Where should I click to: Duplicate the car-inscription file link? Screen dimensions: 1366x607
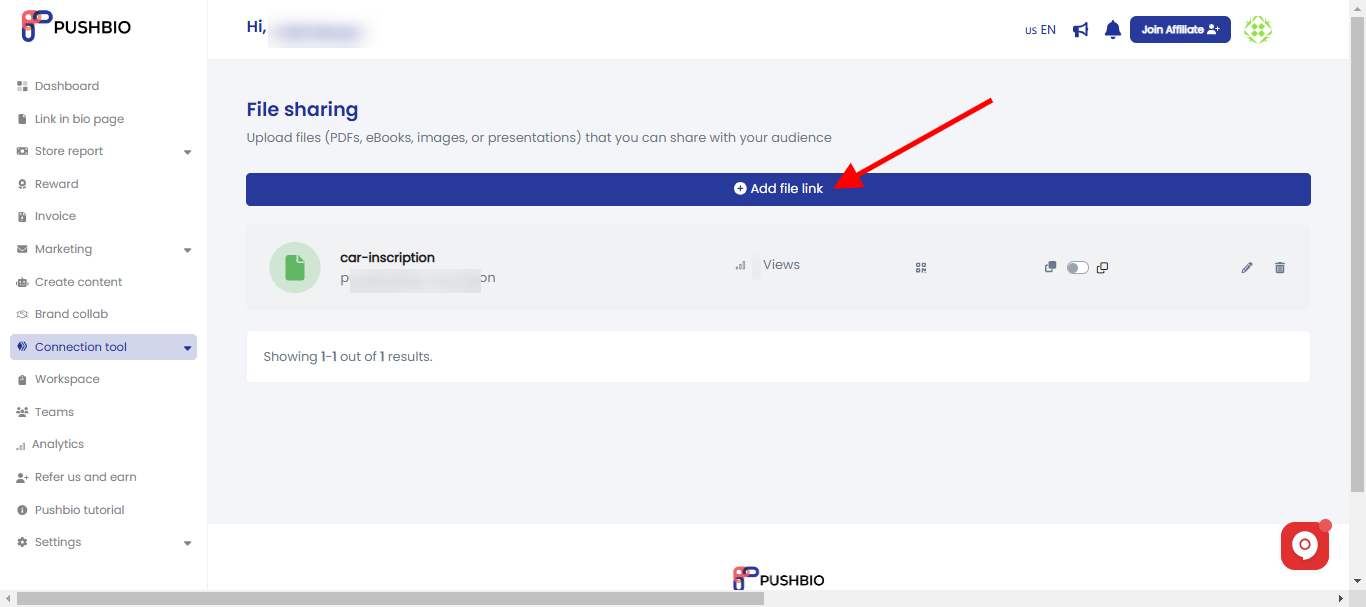(1102, 268)
